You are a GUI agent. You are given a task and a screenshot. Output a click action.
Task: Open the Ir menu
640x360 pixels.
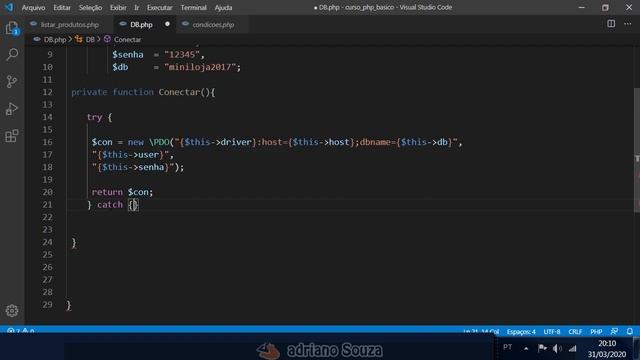click(x=137, y=7)
